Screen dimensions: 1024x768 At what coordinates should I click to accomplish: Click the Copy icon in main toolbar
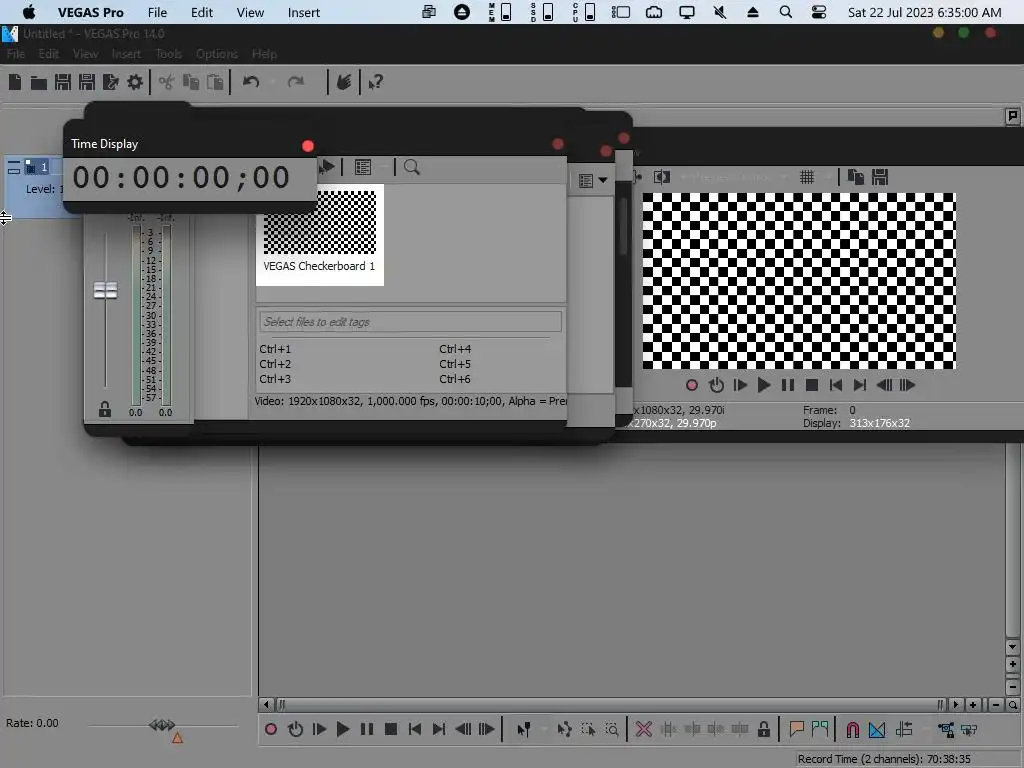pyautogui.click(x=191, y=82)
